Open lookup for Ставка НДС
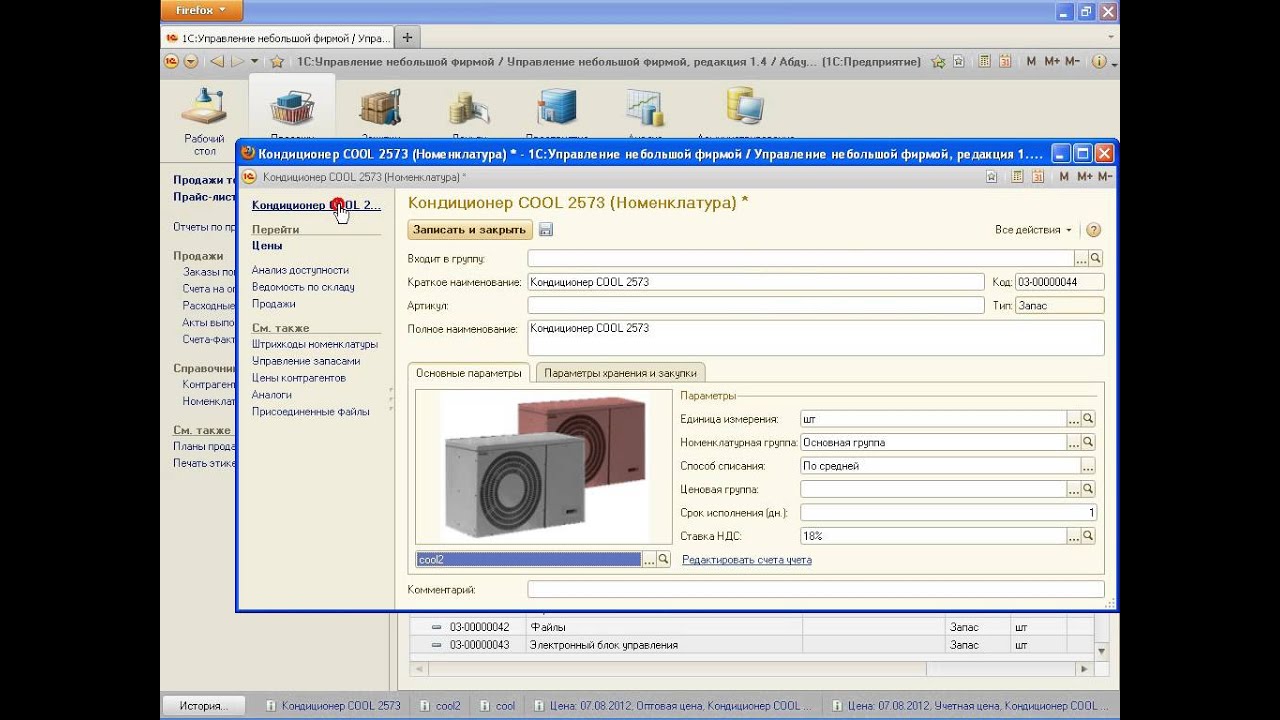Viewport: 1280px width, 720px height. (x=1089, y=536)
